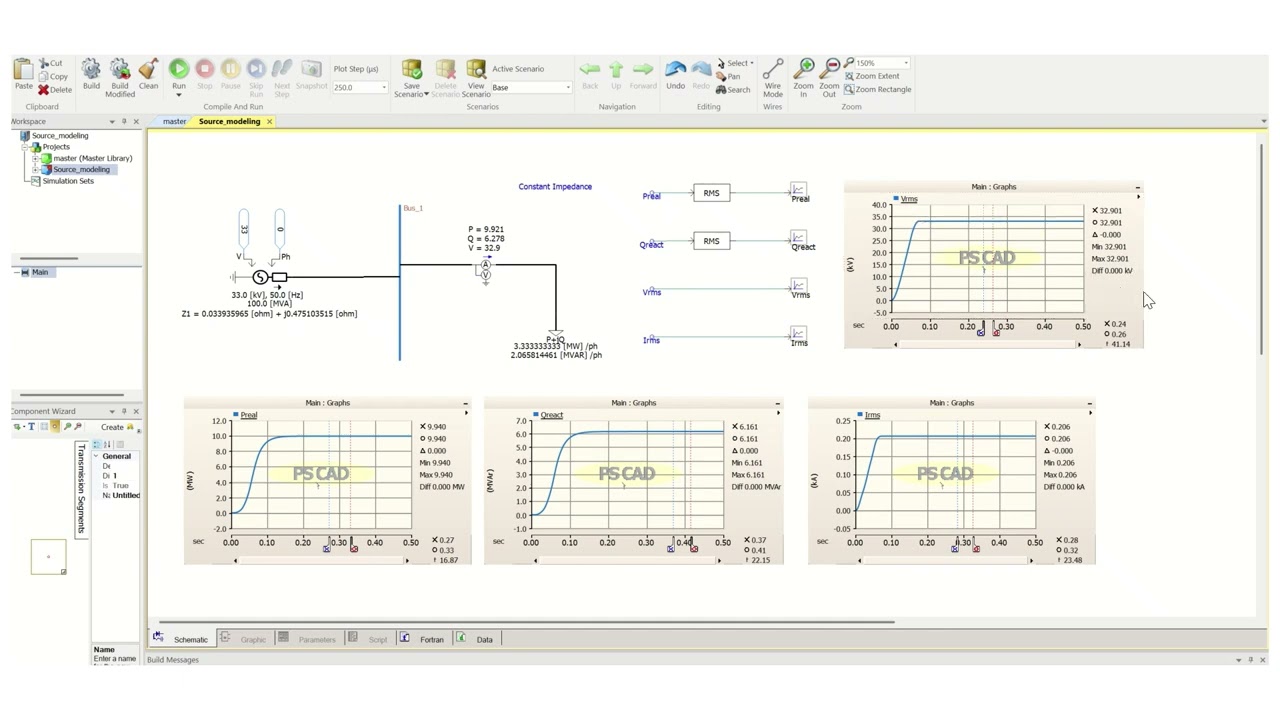
Task: Open the Active Scenario Base dropdown
Action: click(568, 88)
